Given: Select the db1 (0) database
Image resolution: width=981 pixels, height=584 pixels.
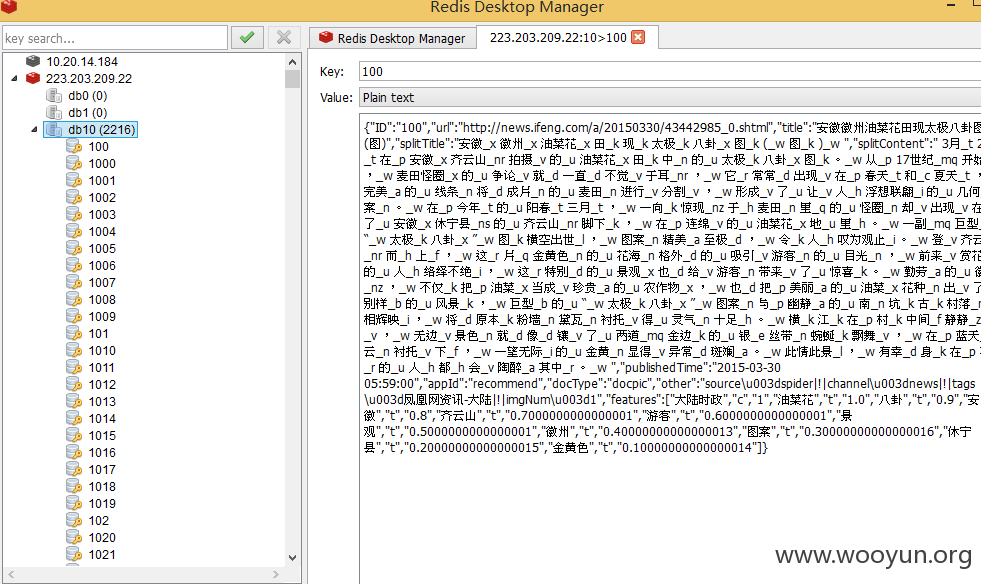Looking at the screenshot, I should click(88, 113).
